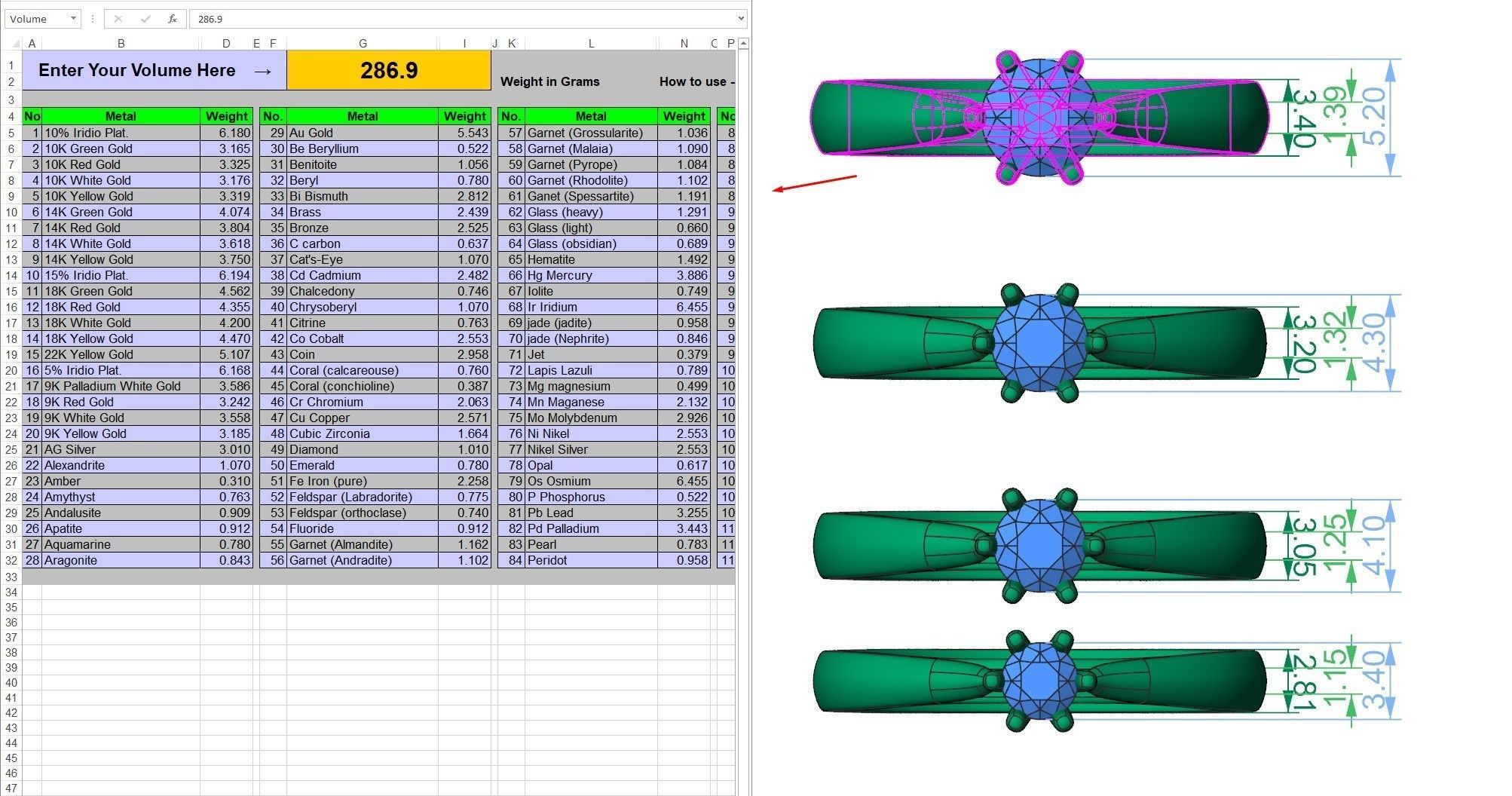Select the "9K Palladium White Gold" cell
Viewport: 1512px width, 796px height.
tap(121, 386)
